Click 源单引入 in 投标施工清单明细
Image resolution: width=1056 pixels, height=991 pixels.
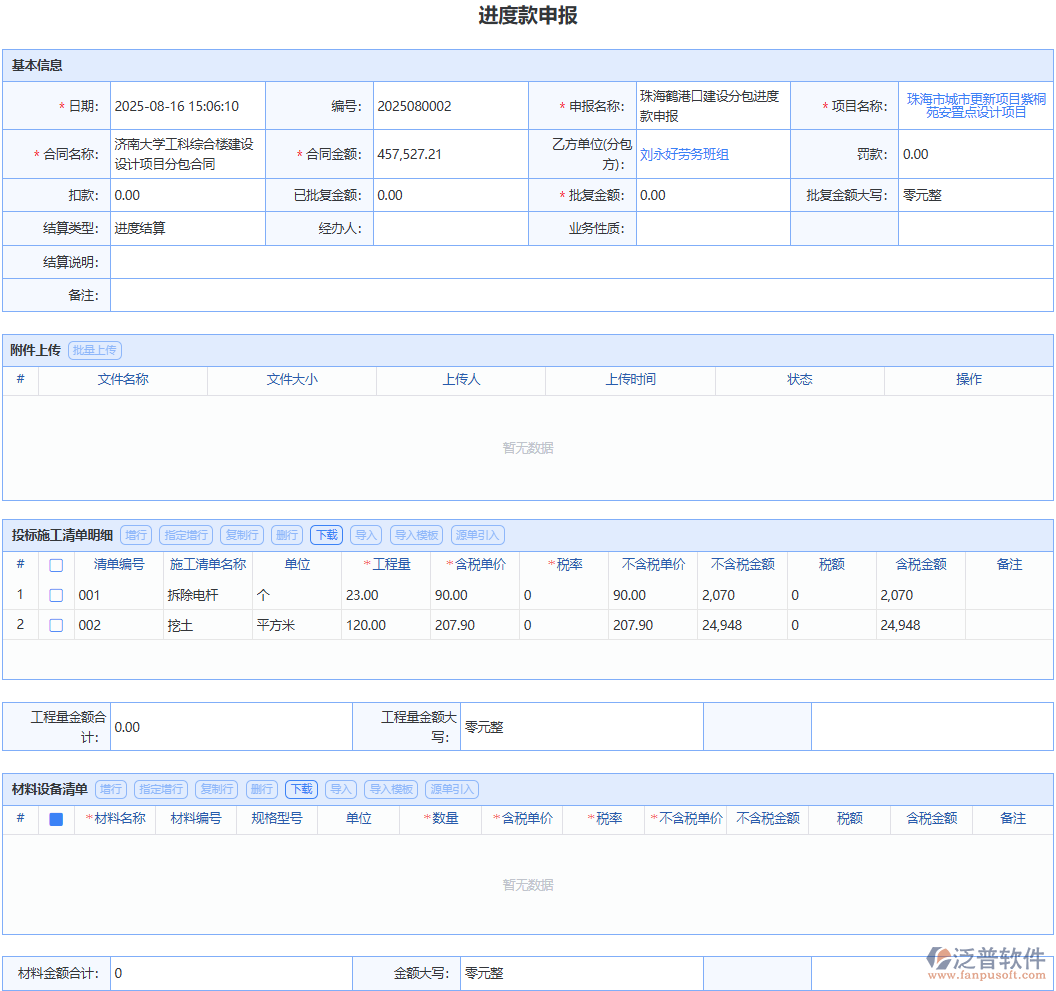[x=478, y=534]
